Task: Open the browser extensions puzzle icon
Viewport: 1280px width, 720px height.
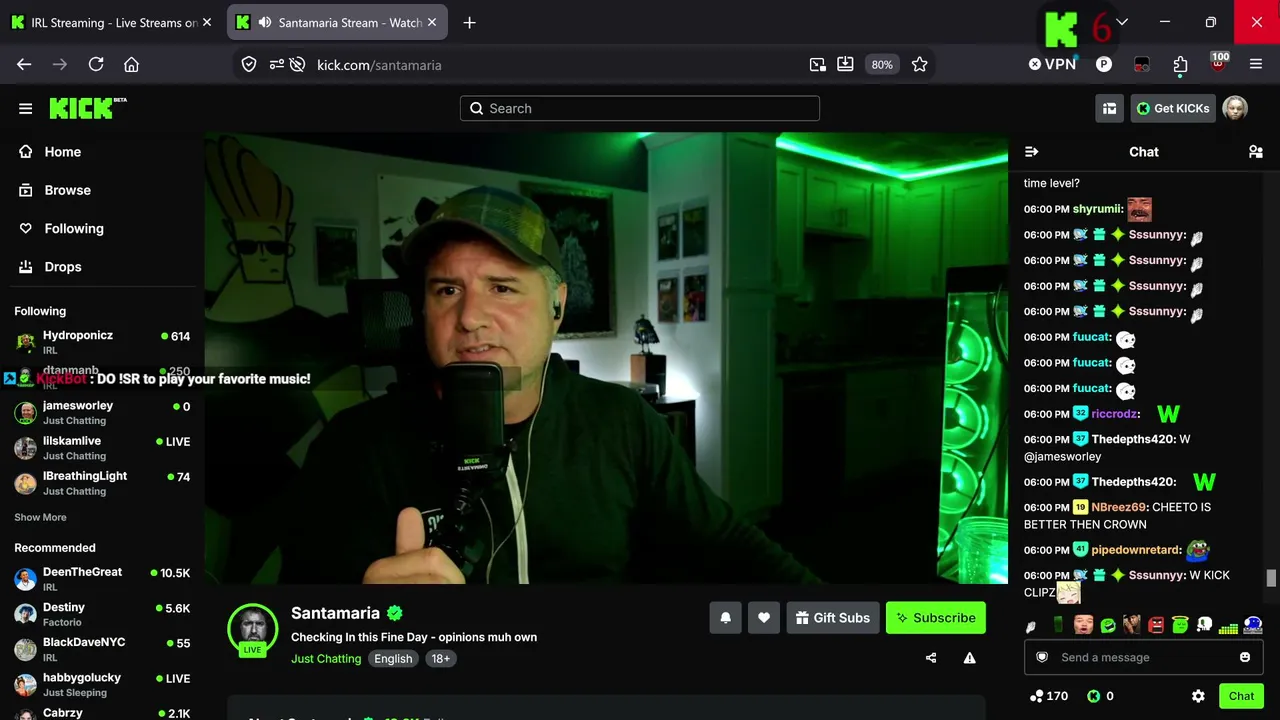Action: [x=1180, y=64]
